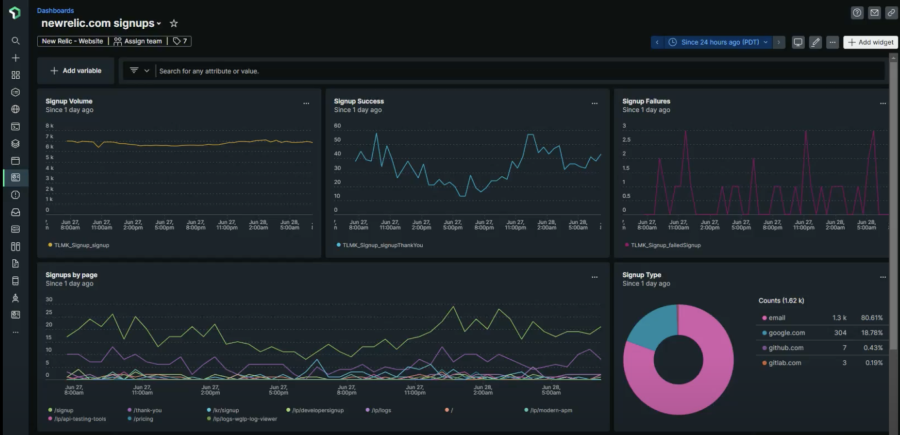The height and width of the screenshot is (435, 900).
Task: Toggle the google.com legend entry
Action: tap(784, 332)
